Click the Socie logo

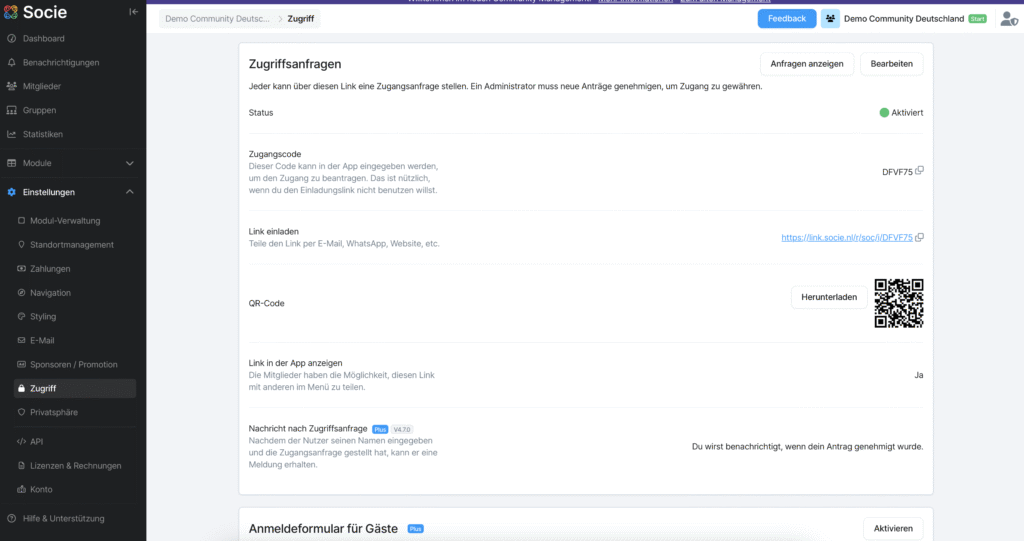tap(35, 12)
